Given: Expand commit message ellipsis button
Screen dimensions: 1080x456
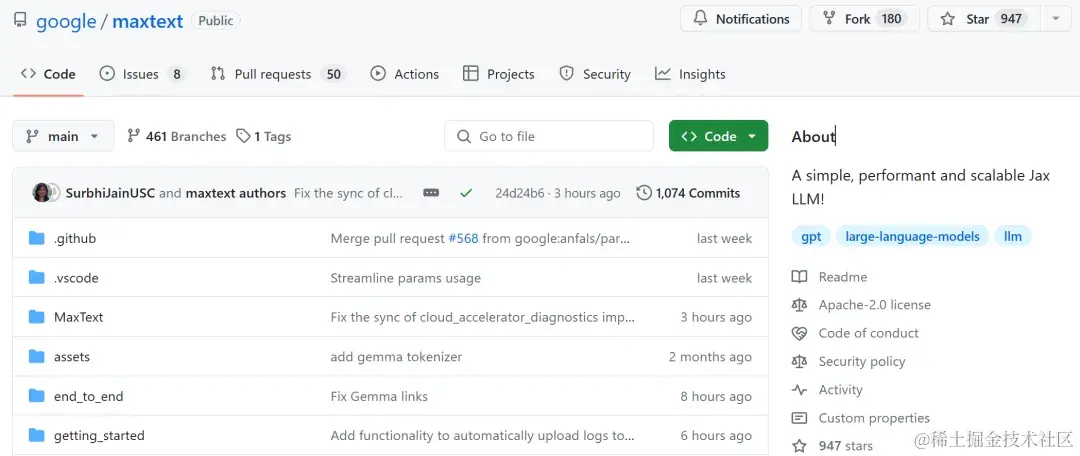Looking at the screenshot, I should tap(431, 194).
